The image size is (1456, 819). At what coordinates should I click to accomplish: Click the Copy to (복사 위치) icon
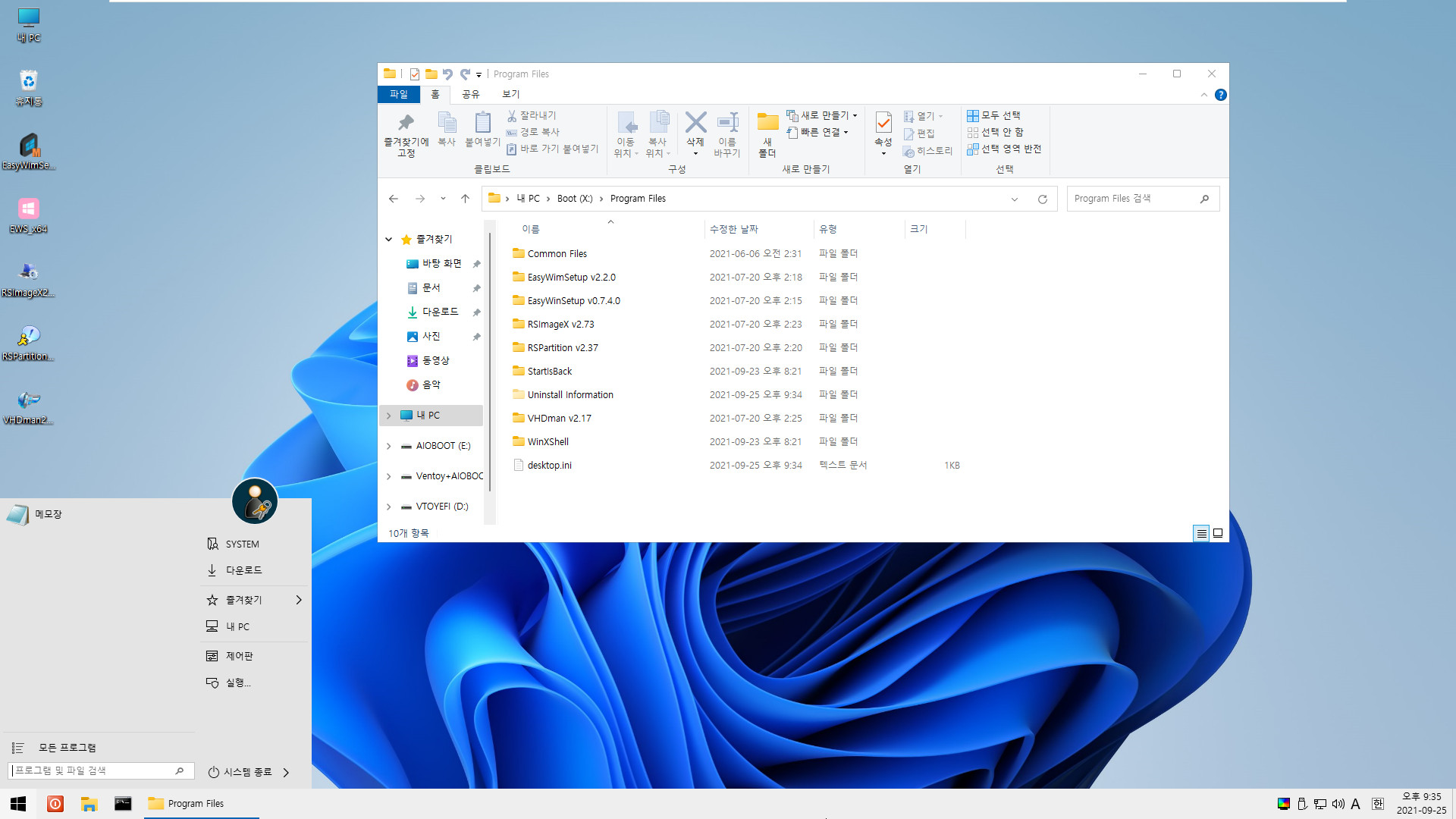pos(658,123)
